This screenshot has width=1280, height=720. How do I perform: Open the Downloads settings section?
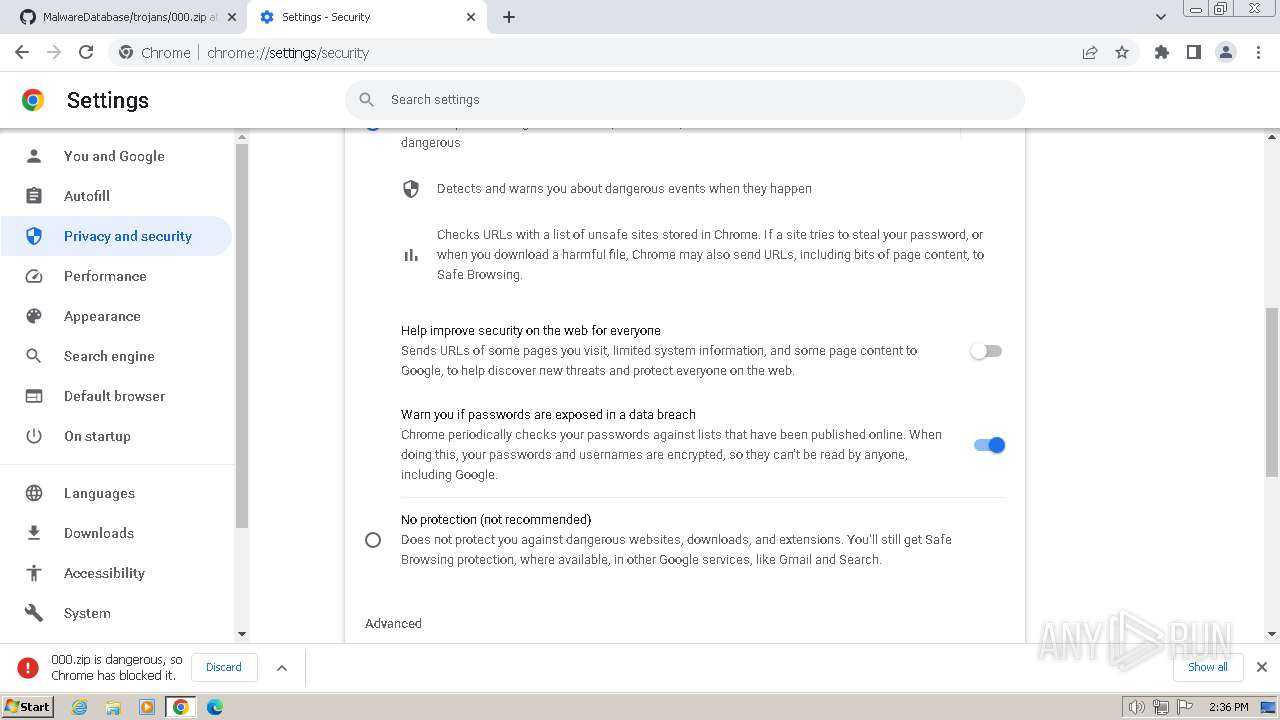tap(116, 533)
